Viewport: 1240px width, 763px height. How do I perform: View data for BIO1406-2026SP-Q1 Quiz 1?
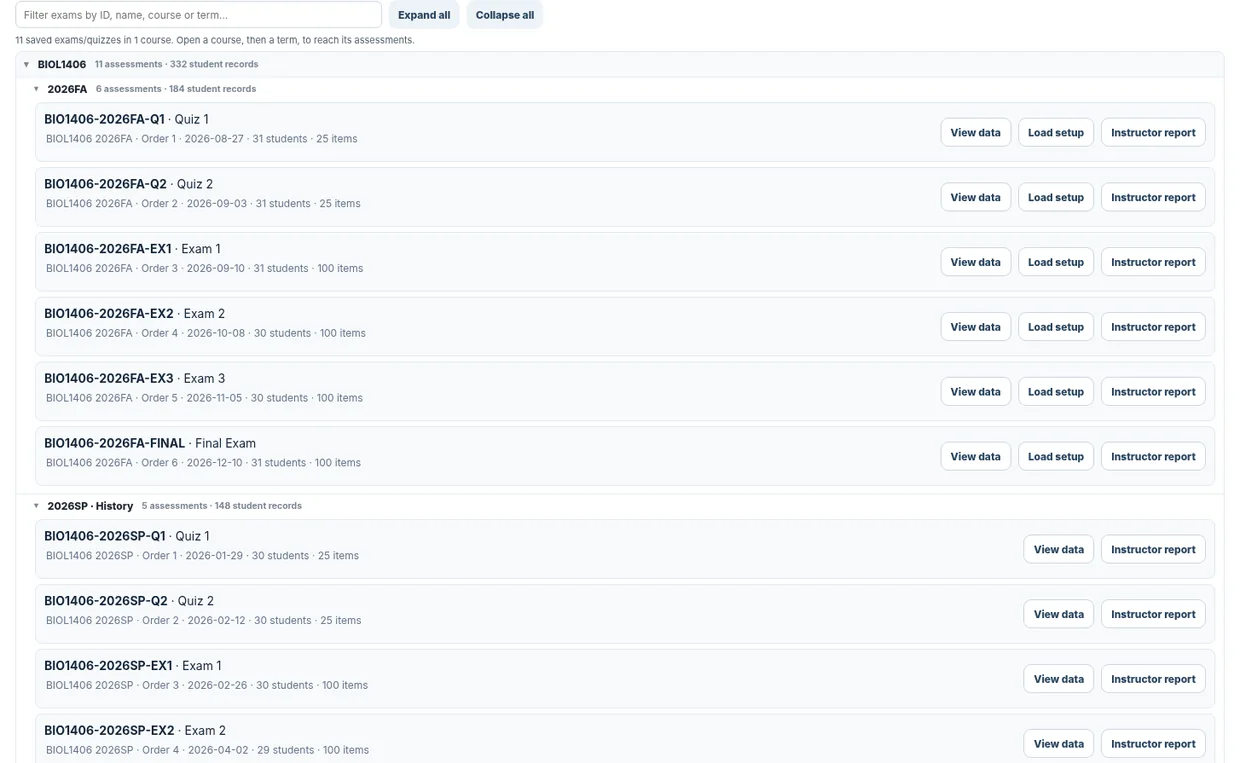click(1059, 550)
